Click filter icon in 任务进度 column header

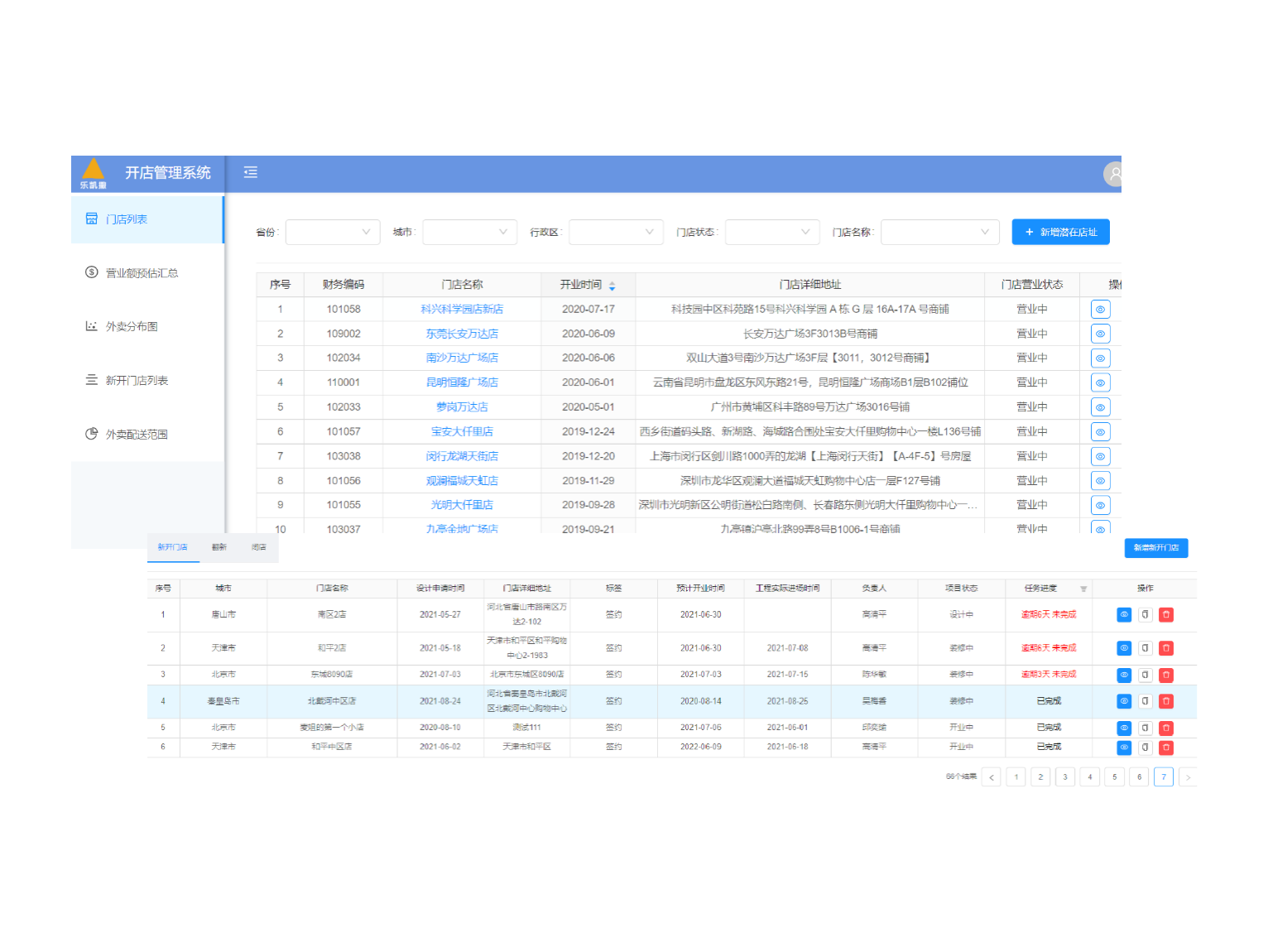coord(1083,589)
